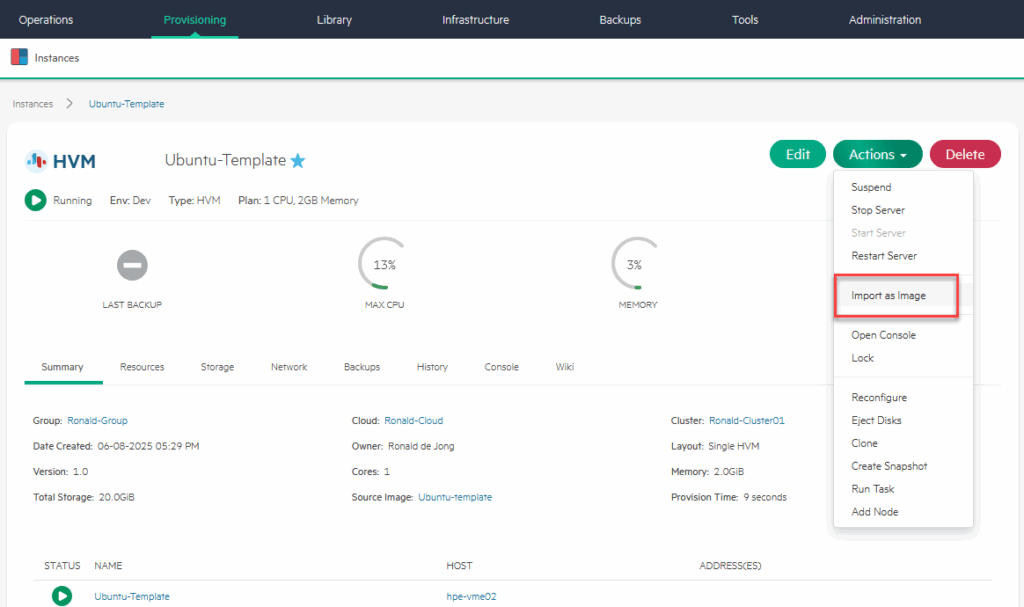Viewport: 1024px width, 607px height.
Task: Click the HVM logo icon
Action: (36, 160)
